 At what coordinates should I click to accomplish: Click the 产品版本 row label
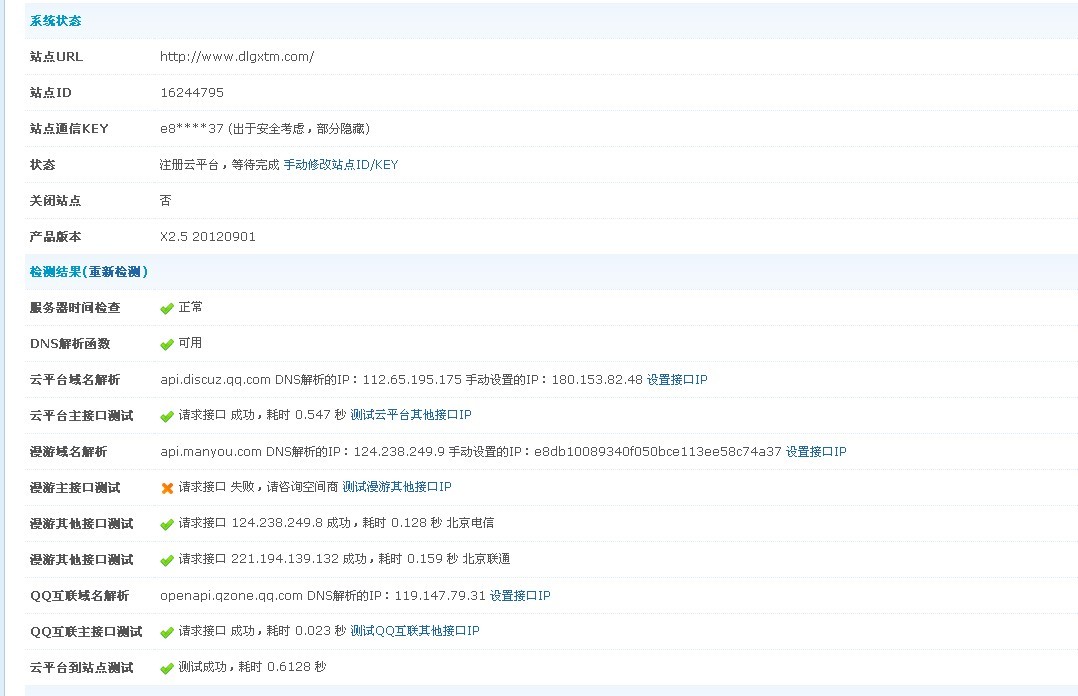pyautogui.click(x=56, y=237)
